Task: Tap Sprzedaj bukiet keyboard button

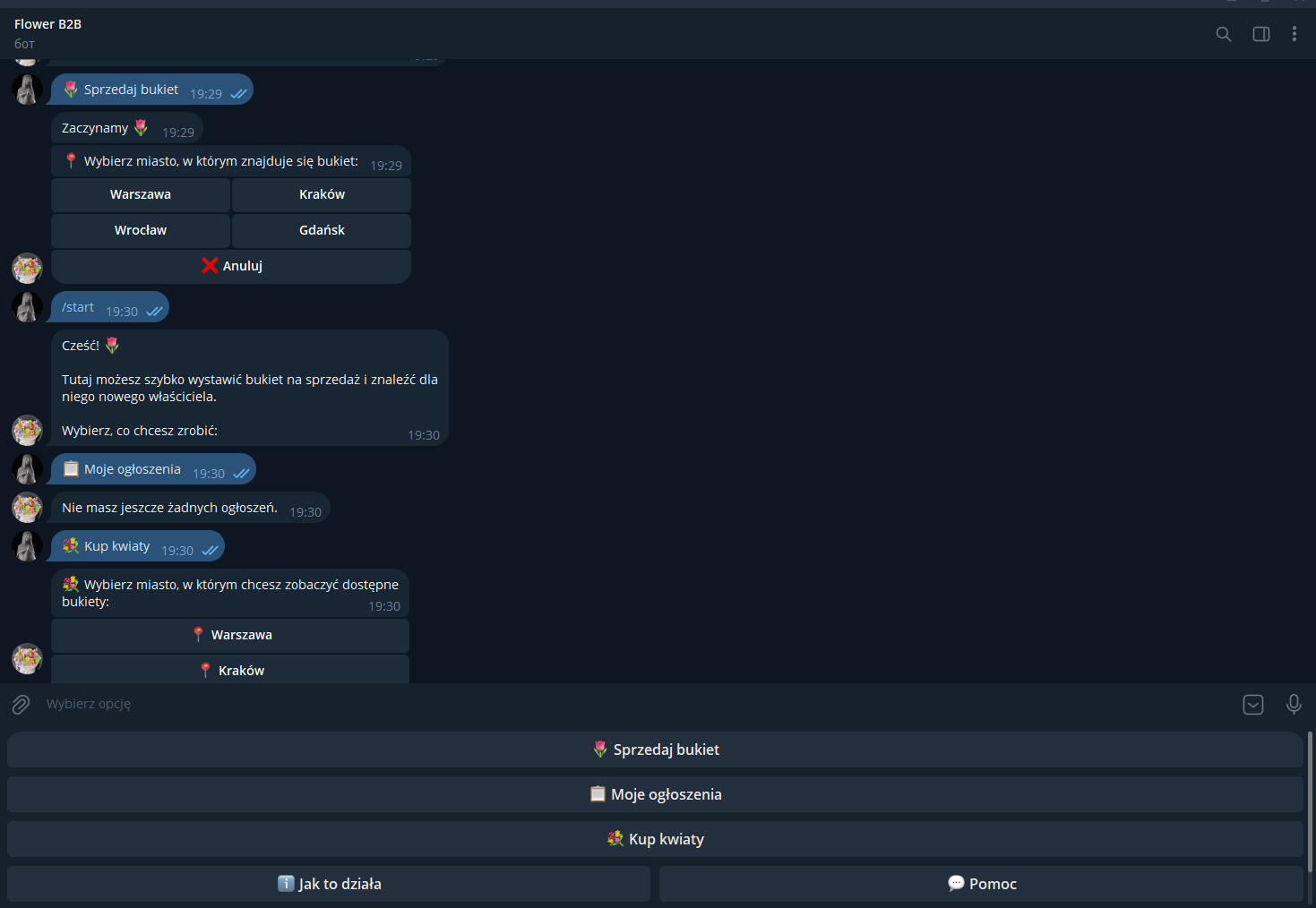Action: click(x=655, y=750)
